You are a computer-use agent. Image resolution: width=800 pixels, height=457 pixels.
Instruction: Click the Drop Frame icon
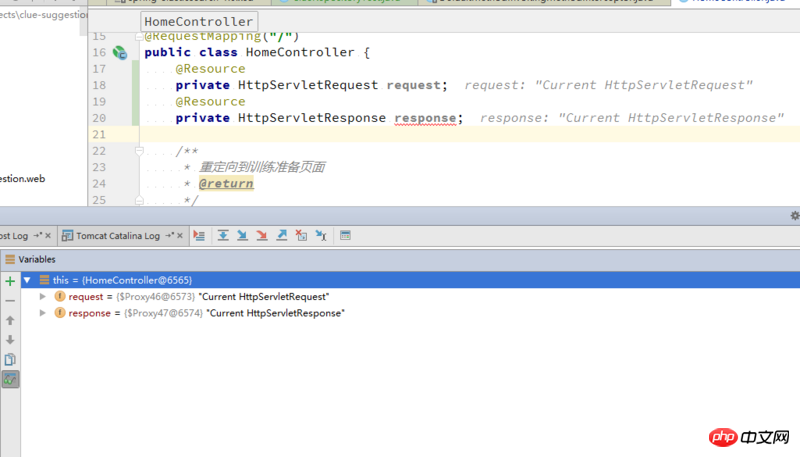[301, 236]
